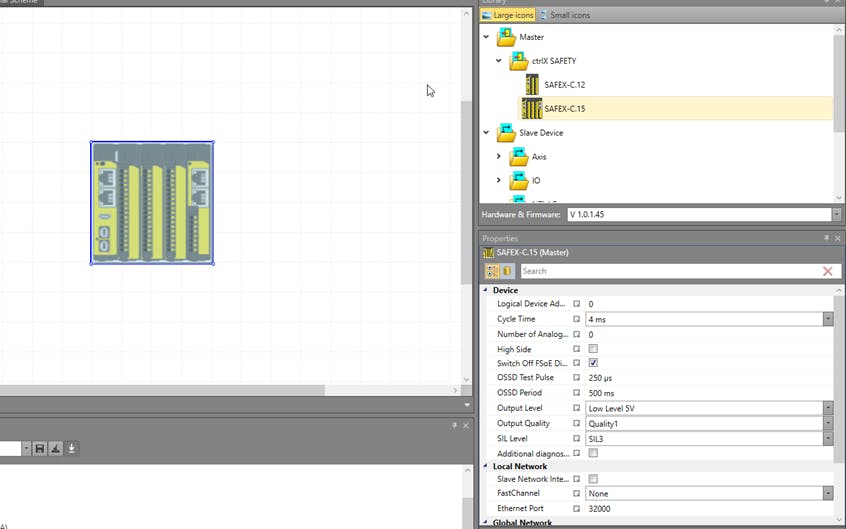Select the SAFEX device on the canvas
The width and height of the screenshot is (846, 529).
[x=152, y=203]
